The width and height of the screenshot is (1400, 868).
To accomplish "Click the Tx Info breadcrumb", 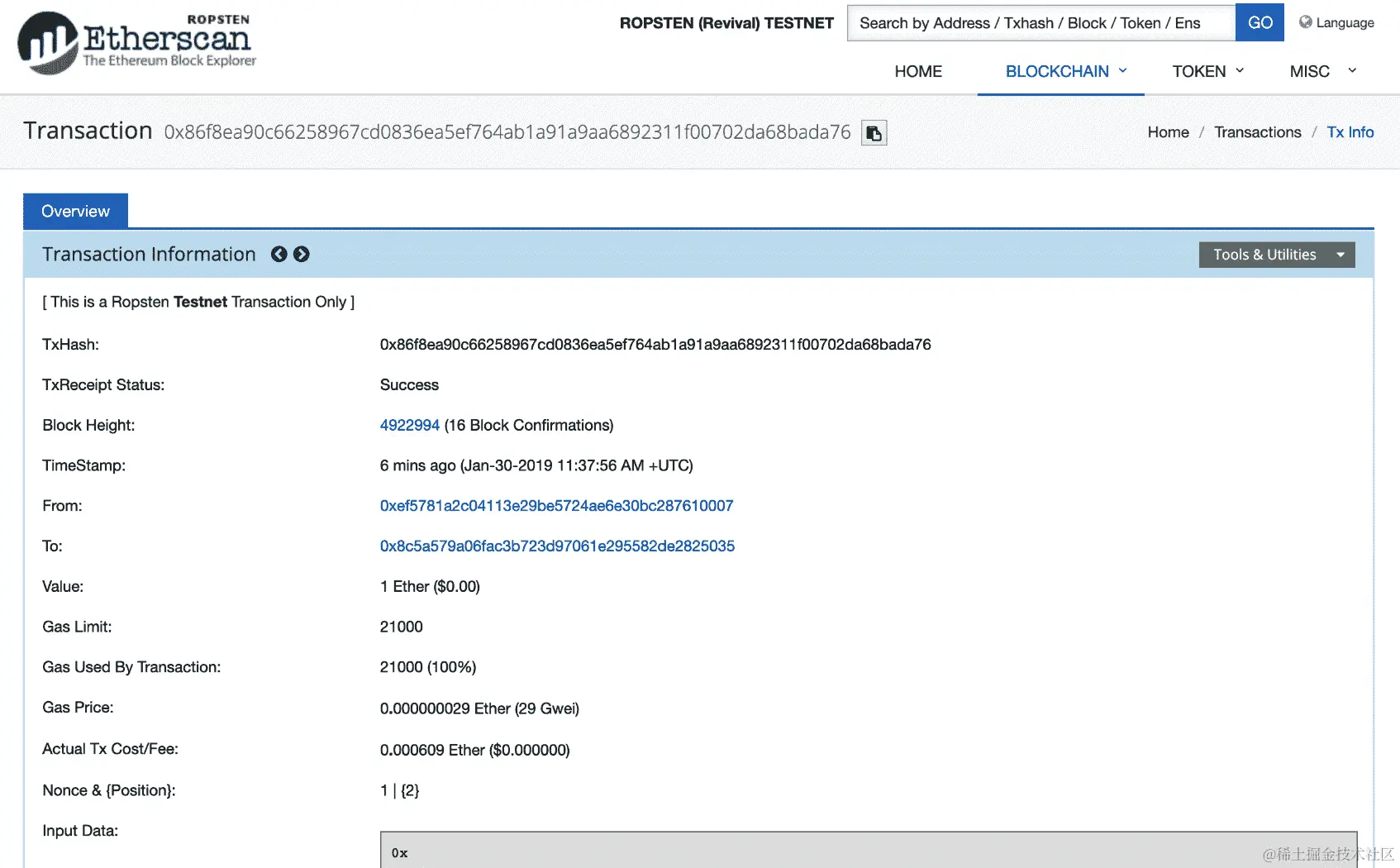I will 1350,132.
